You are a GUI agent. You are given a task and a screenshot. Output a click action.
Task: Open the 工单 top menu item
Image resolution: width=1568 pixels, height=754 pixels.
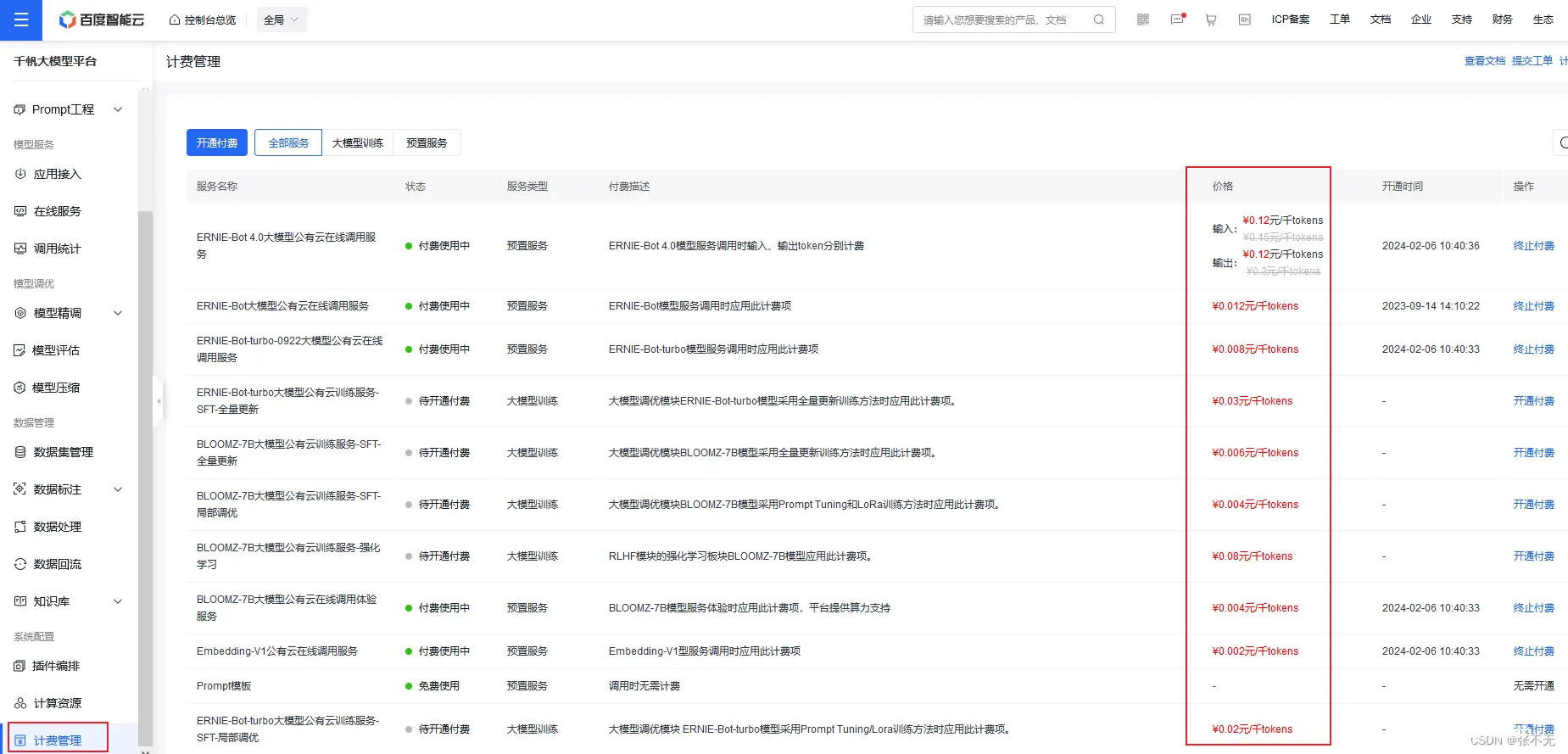1340,20
